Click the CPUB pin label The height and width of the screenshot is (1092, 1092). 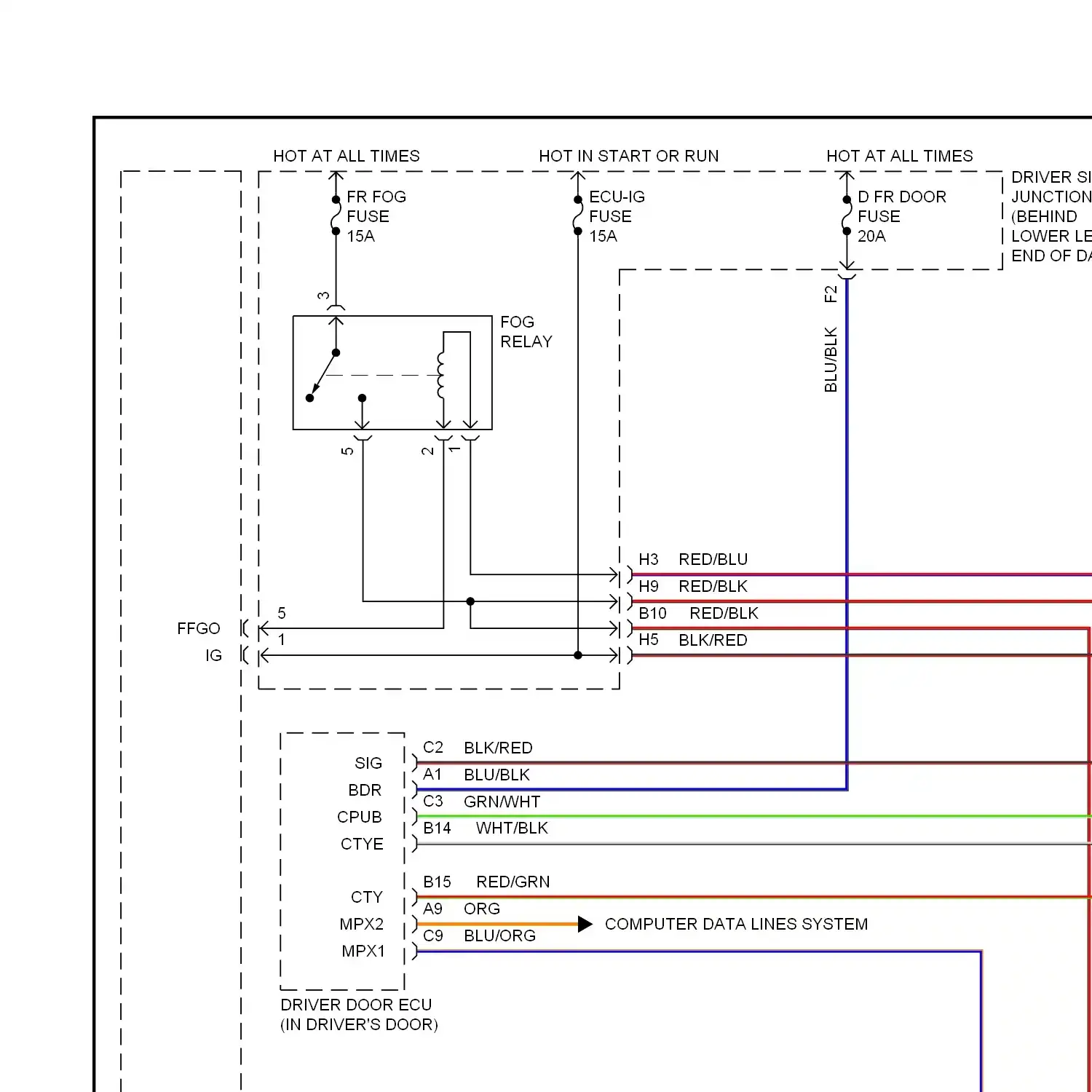tap(360, 817)
